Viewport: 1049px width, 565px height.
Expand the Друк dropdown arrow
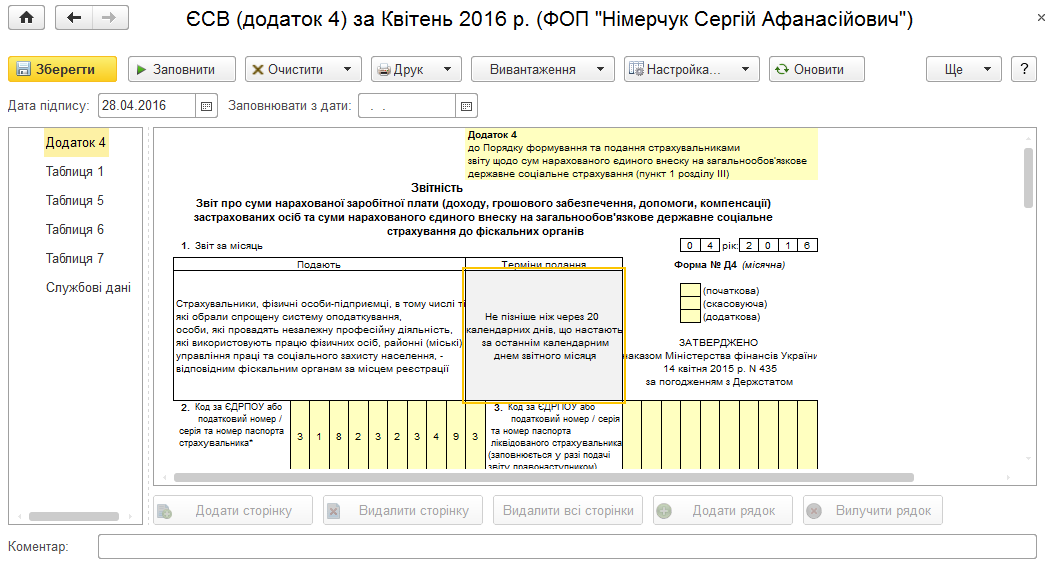[x=448, y=69]
